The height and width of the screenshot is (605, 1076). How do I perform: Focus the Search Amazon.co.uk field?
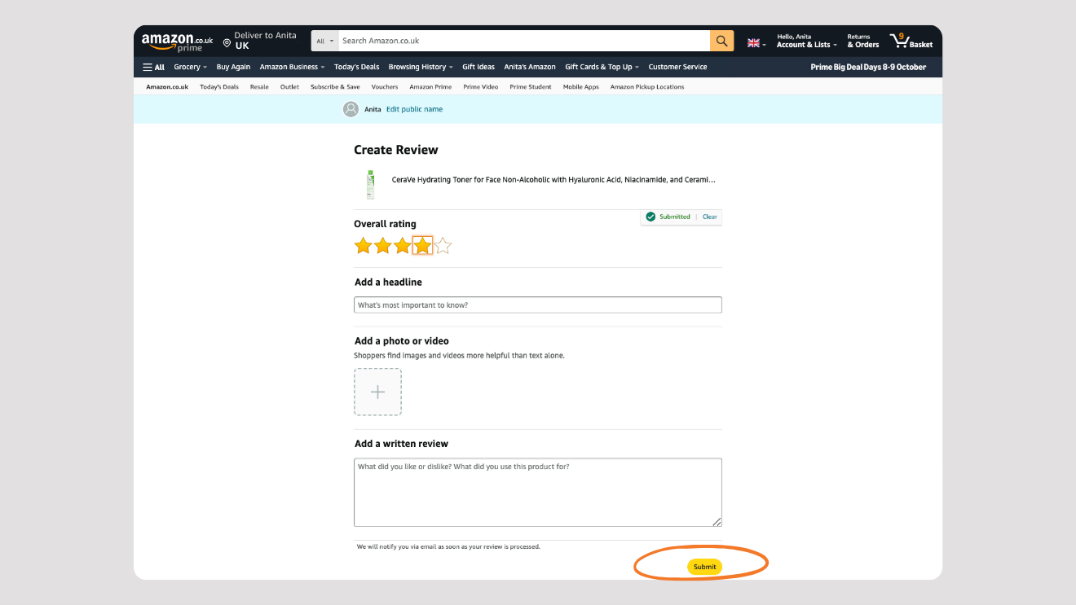coord(524,40)
